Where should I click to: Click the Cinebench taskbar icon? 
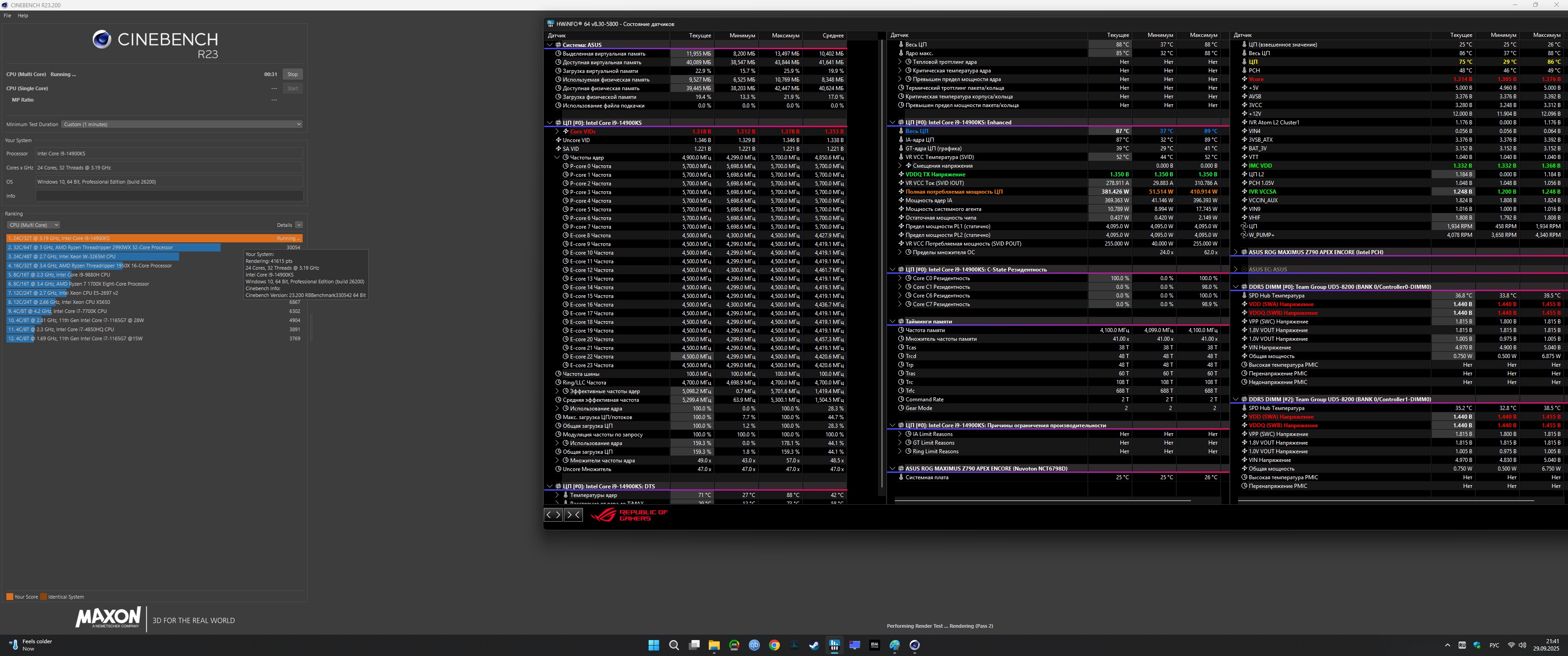(x=914, y=645)
